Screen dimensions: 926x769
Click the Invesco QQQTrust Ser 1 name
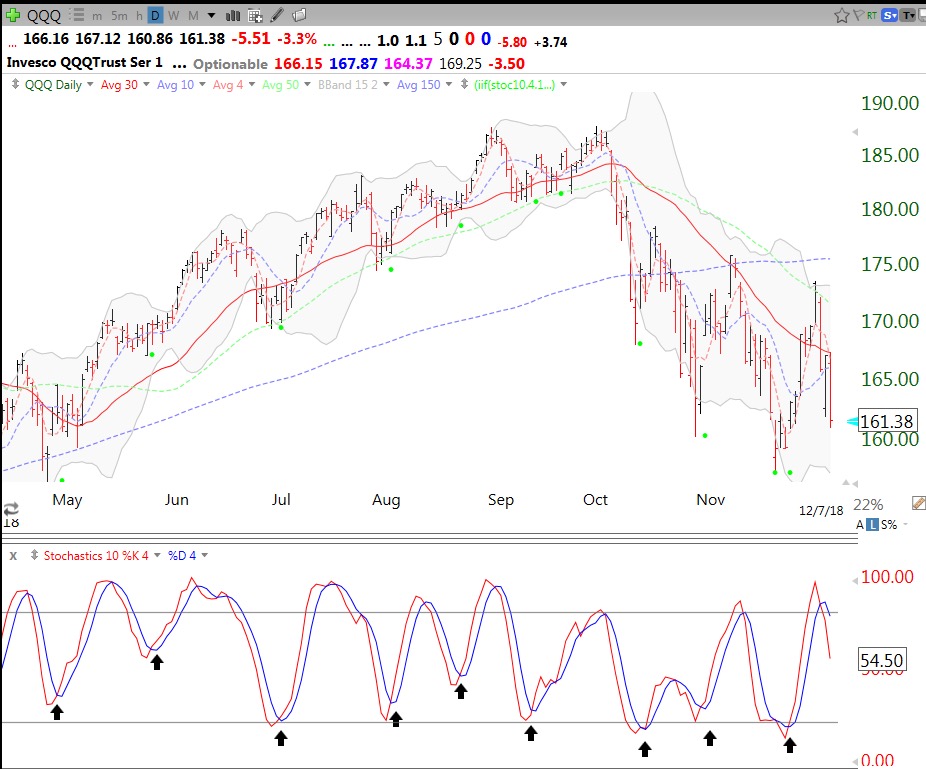[x=84, y=63]
